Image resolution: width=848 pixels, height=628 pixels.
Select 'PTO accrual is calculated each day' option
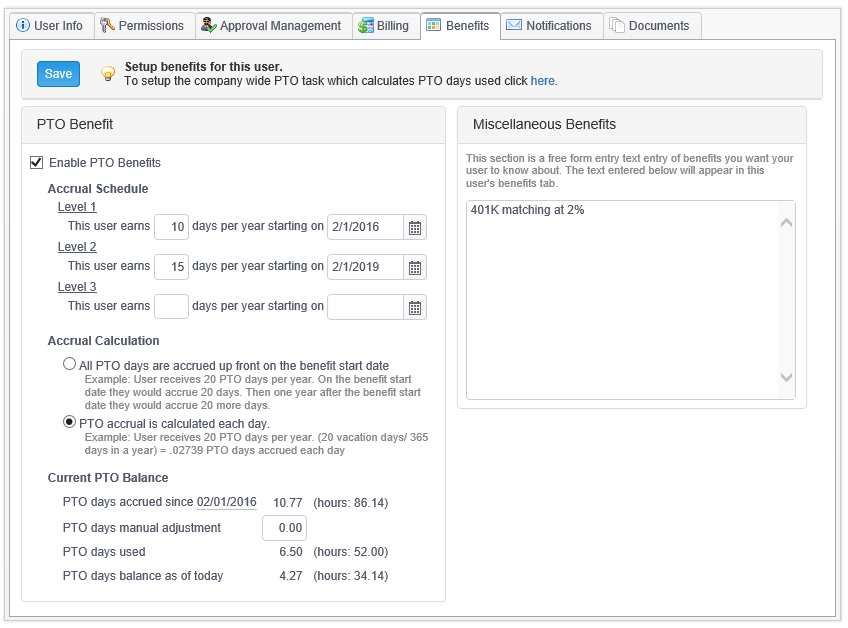pyautogui.click(x=69, y=421)
